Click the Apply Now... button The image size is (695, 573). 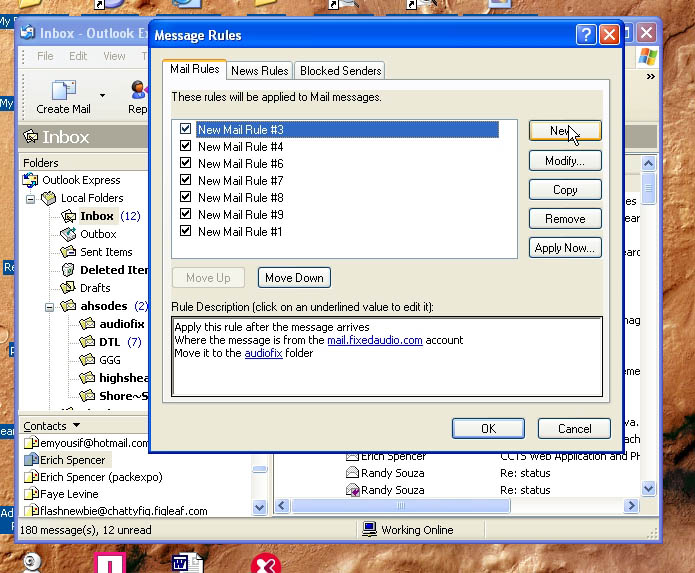coord(565,248)
